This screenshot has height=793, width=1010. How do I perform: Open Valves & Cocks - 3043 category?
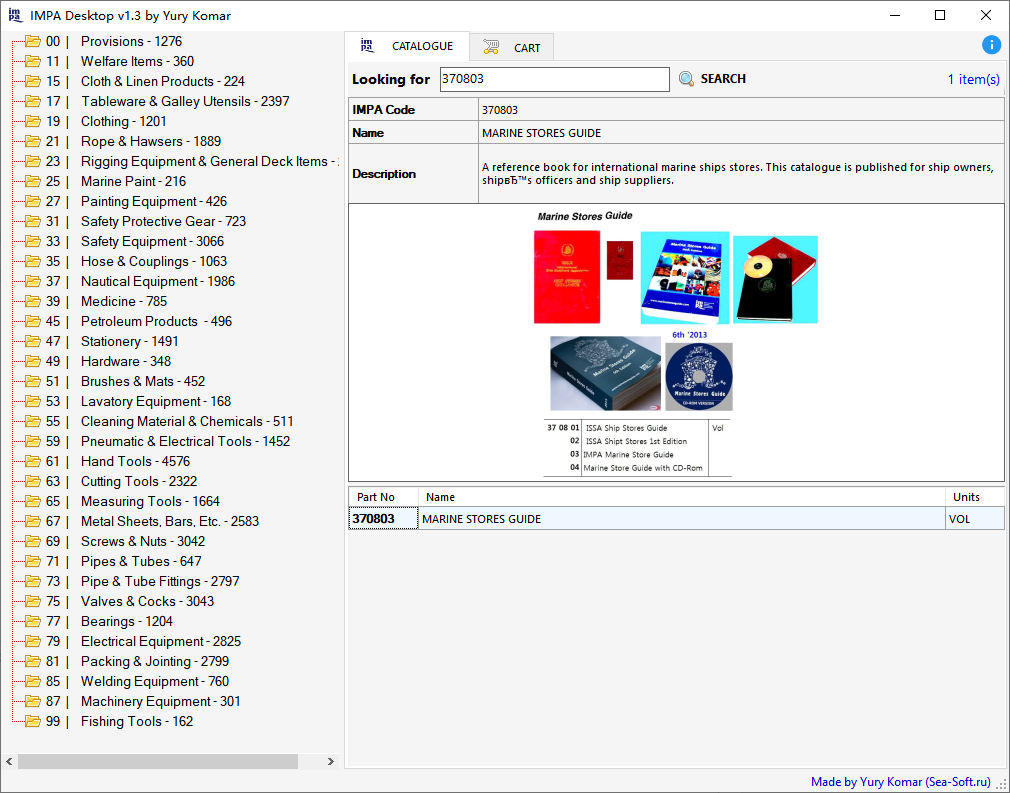(x=148, y=600)
